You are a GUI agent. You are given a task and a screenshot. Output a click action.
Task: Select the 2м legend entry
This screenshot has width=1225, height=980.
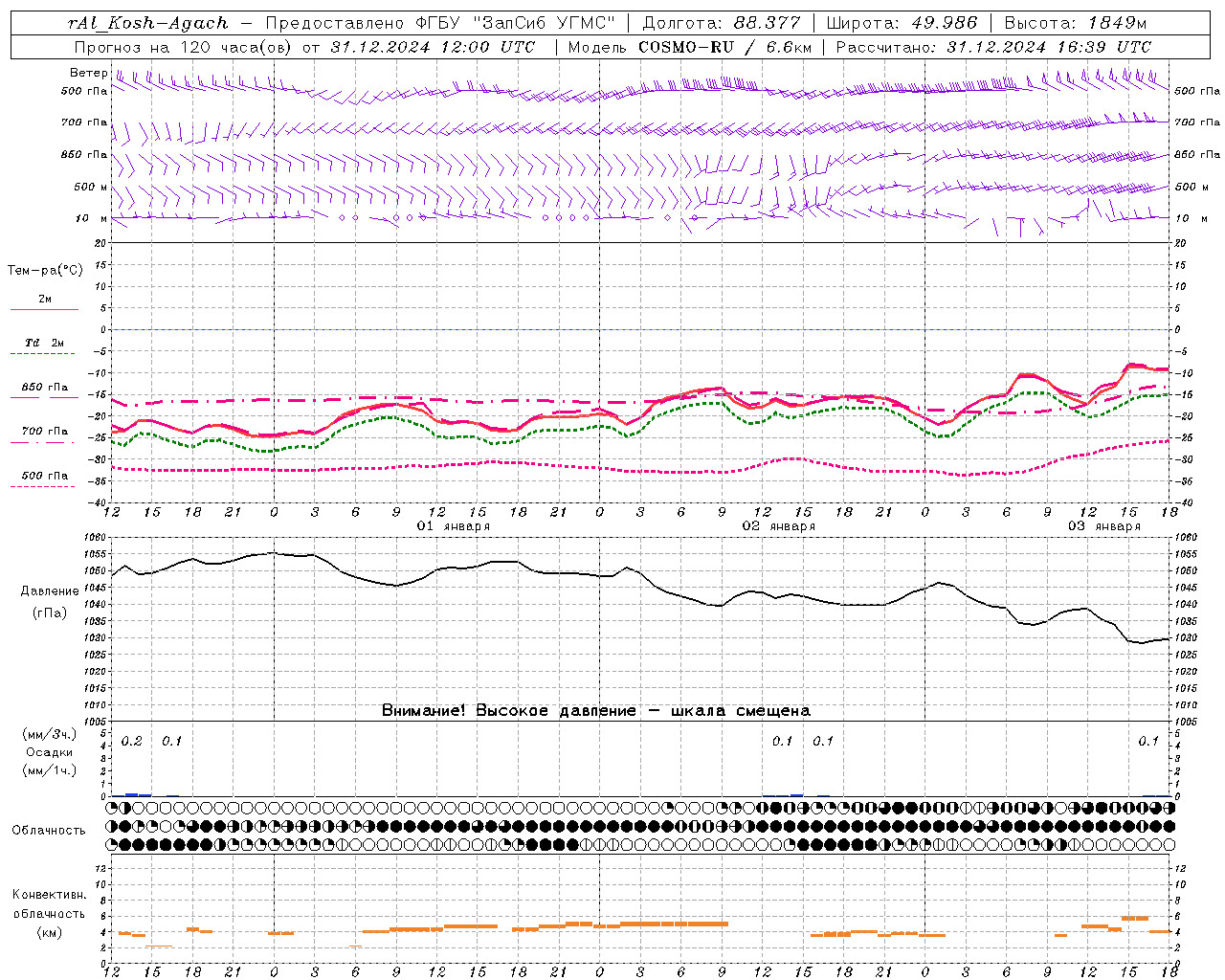click(45, 299)
